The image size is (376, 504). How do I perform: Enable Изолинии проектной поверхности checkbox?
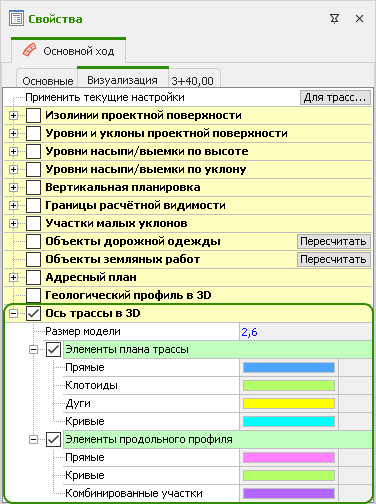pos(33,116)
